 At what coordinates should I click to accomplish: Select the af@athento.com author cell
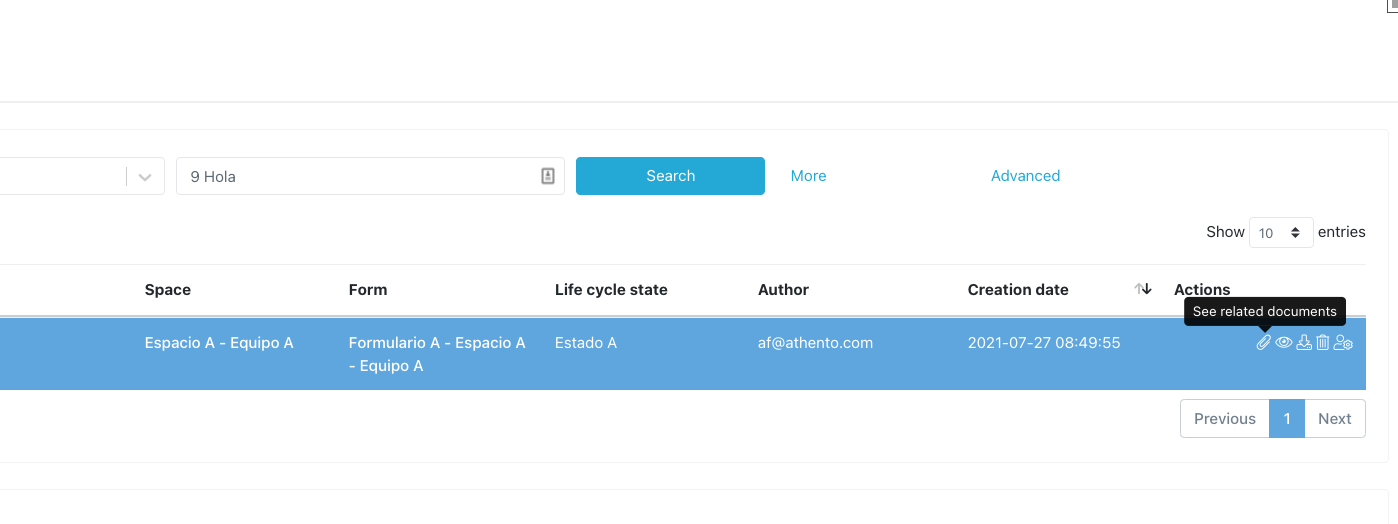[815, 343]
